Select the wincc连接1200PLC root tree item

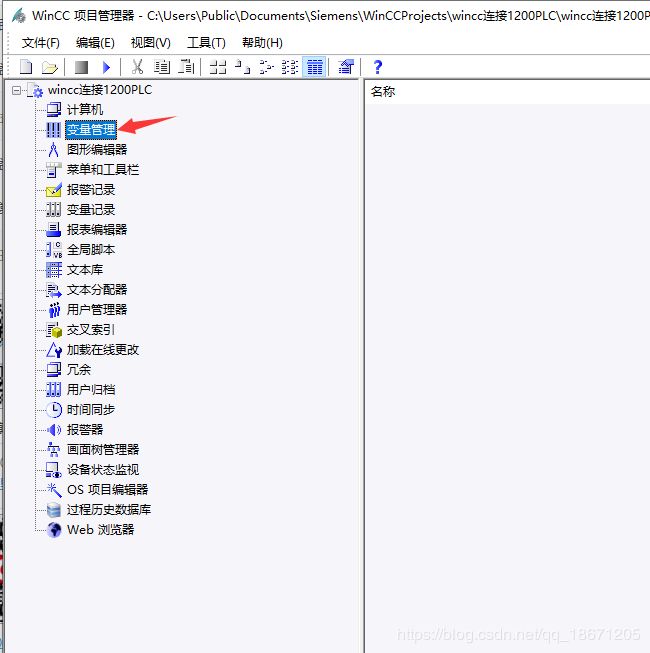pyautogui.click(x=100, y=90)
